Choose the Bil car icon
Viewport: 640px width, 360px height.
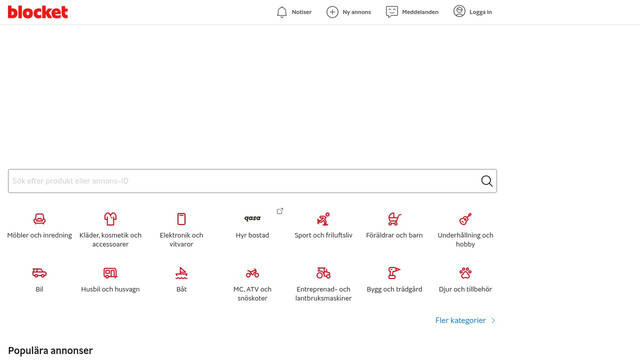point(39,273)
